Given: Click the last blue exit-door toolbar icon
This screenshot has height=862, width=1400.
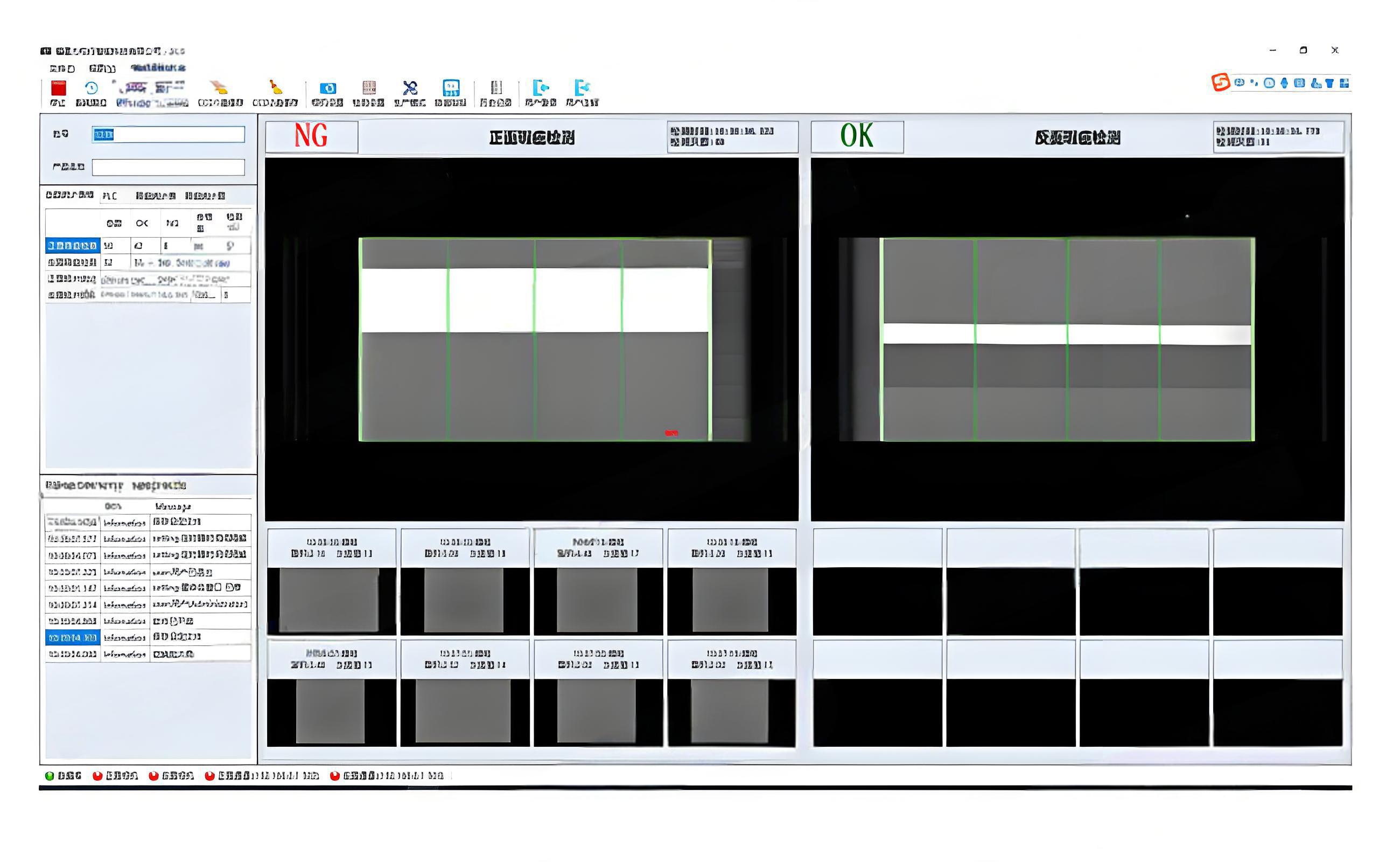Looking at the screenshot, I should pyautogui.click(x=582, y=88).
